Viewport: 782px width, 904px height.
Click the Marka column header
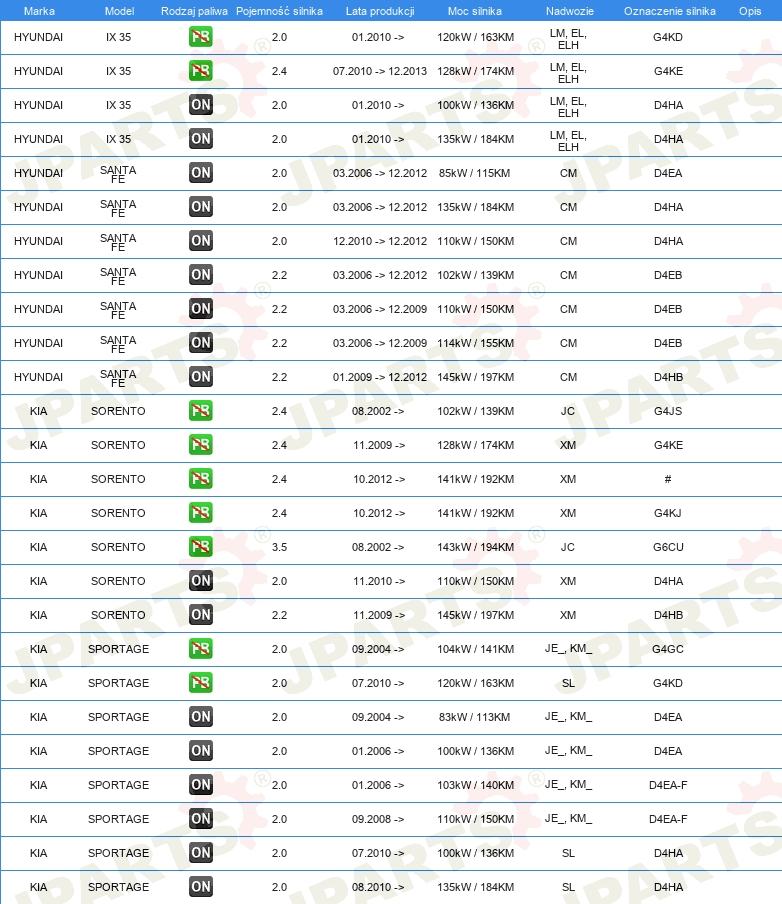(x=39, y=11)
